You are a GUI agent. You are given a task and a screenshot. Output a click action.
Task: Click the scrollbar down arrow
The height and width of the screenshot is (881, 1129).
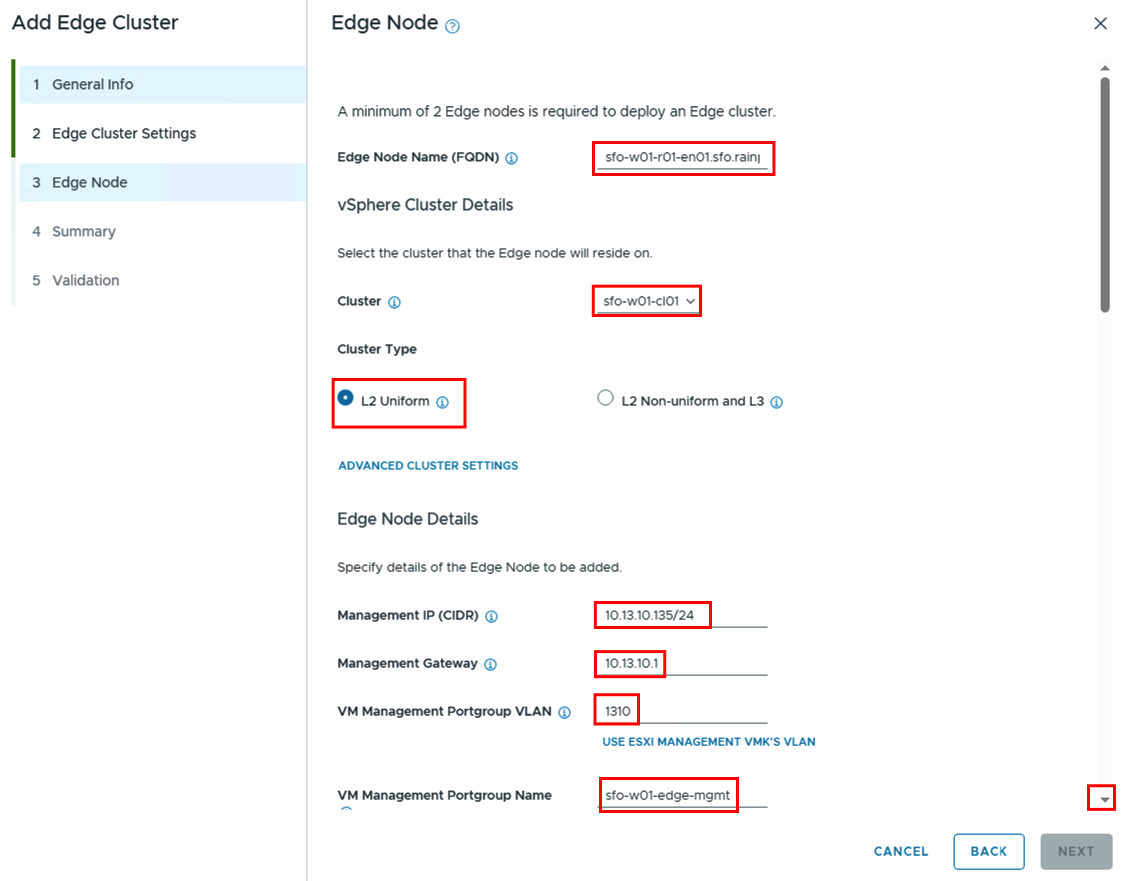point(1104,799)
